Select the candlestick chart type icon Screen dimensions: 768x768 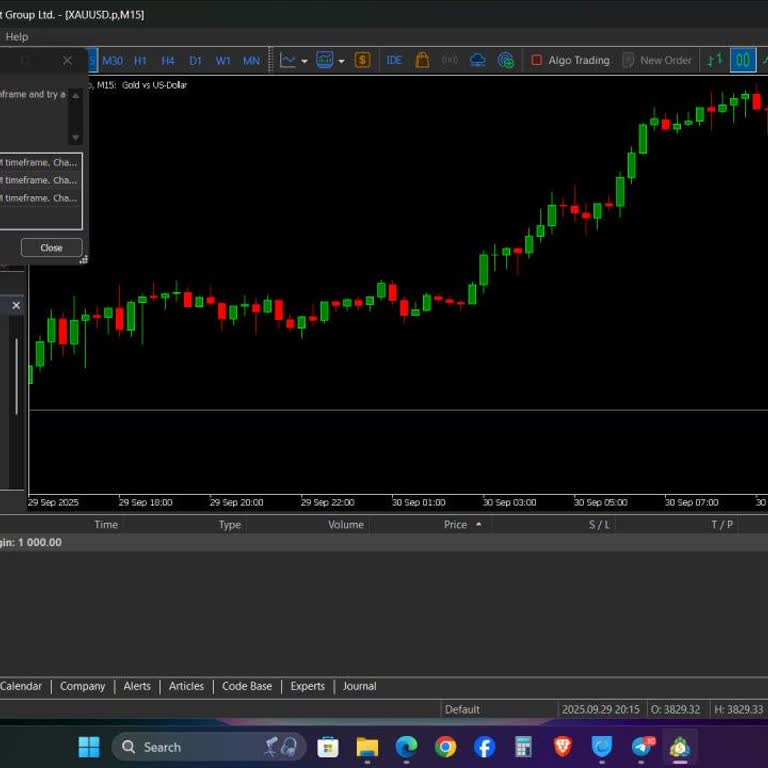coord(743,60)
